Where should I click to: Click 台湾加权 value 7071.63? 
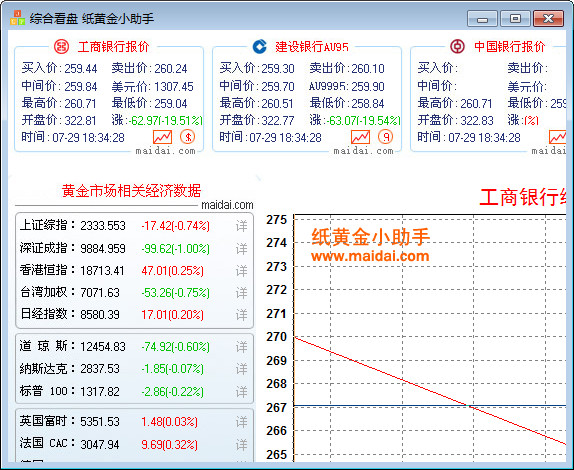100,293
